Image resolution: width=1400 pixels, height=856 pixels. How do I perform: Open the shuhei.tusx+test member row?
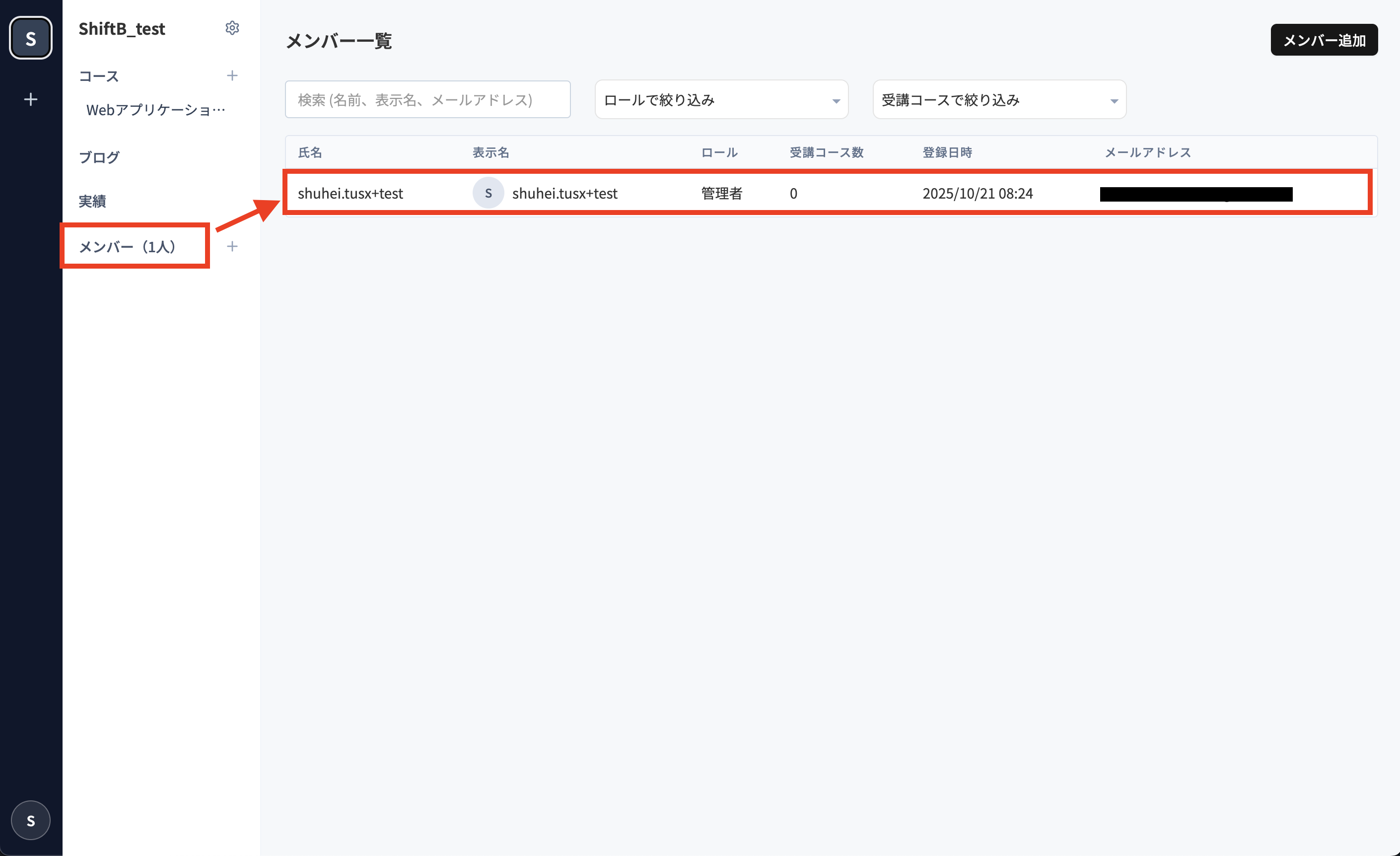click(x=350, y=193)
